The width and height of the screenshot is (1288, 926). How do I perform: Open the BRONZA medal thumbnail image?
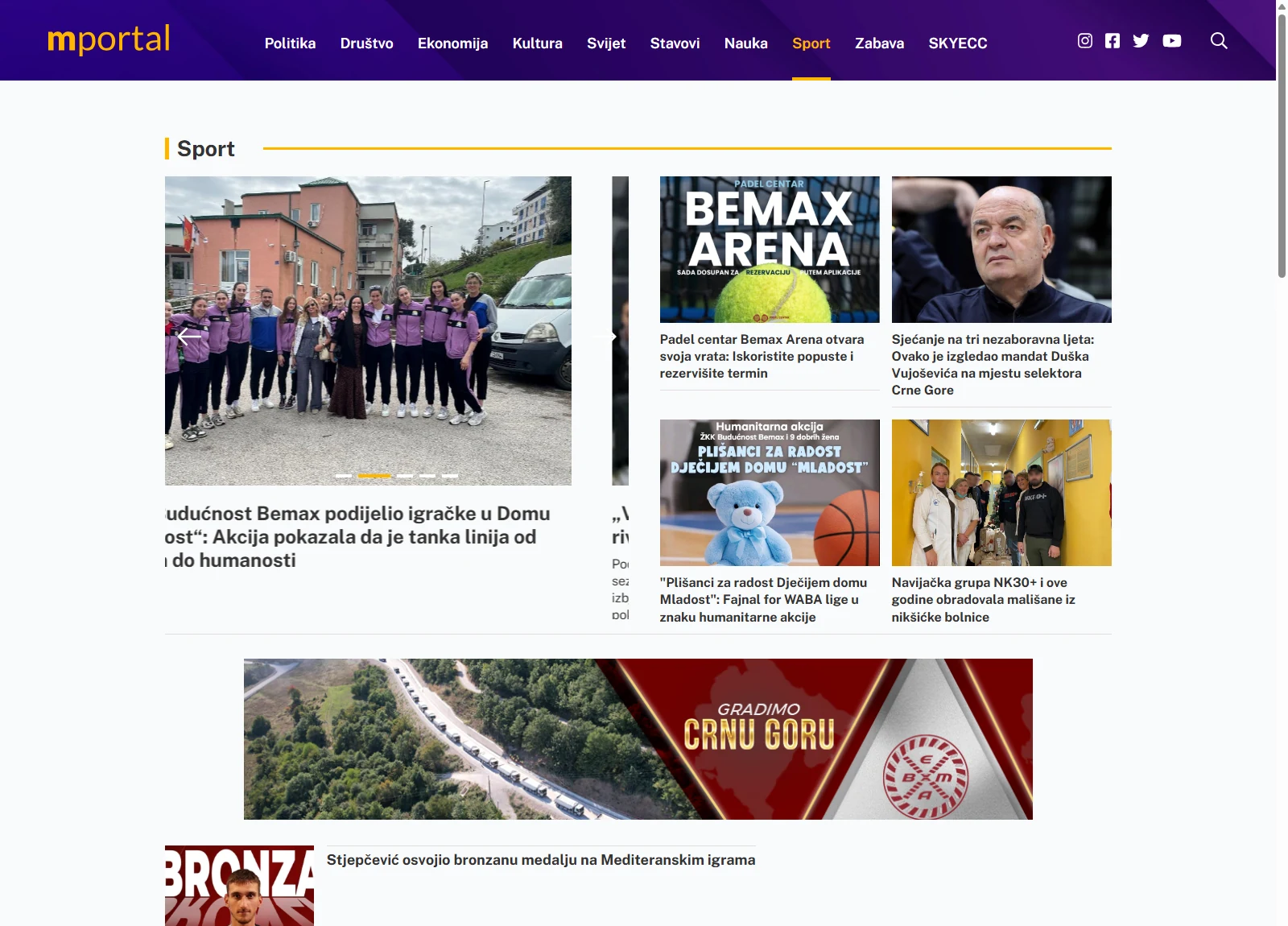point(239,886)
